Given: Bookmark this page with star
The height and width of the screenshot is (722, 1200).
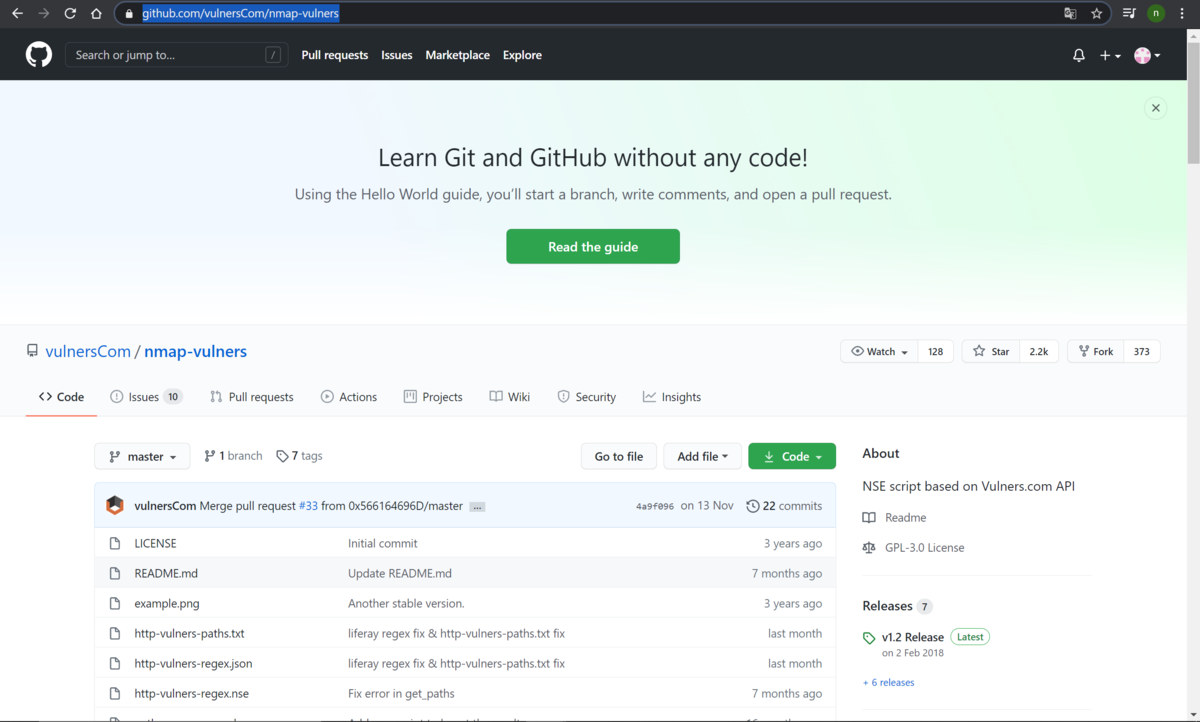Looking at the screenshot, I should (1097, 13).
